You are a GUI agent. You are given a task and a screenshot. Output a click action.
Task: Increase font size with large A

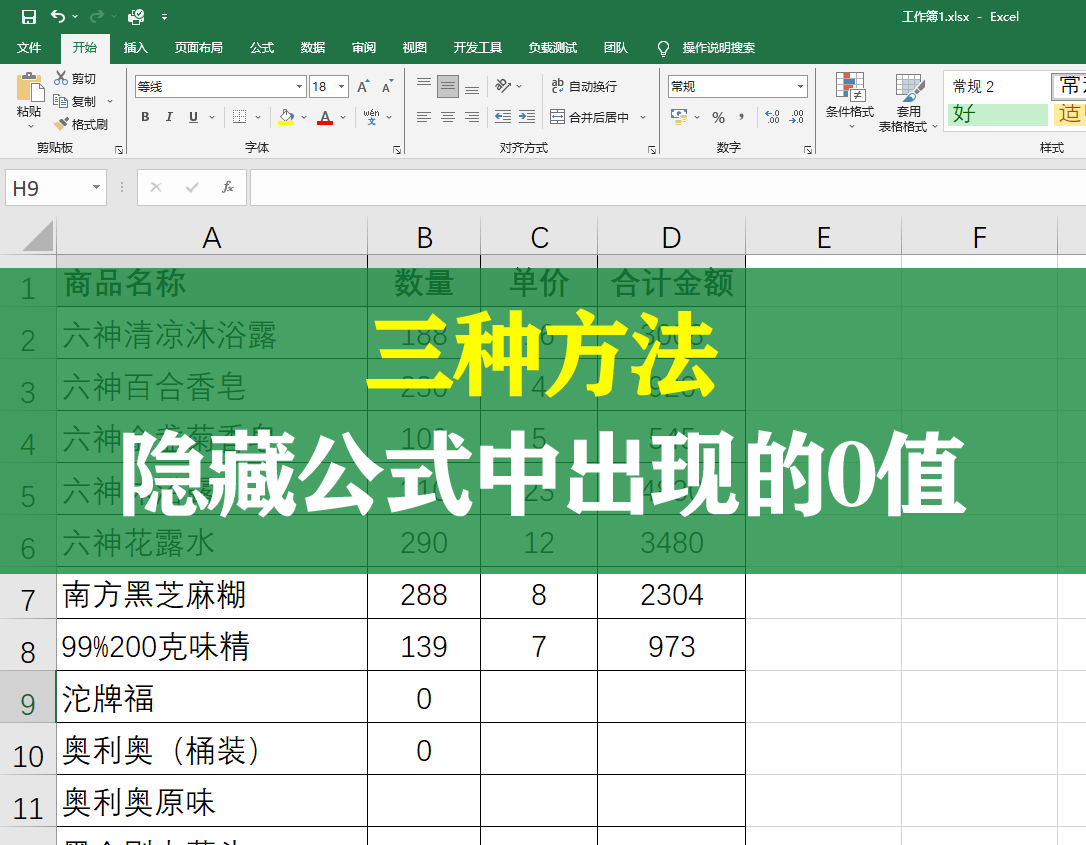[363, 87]
